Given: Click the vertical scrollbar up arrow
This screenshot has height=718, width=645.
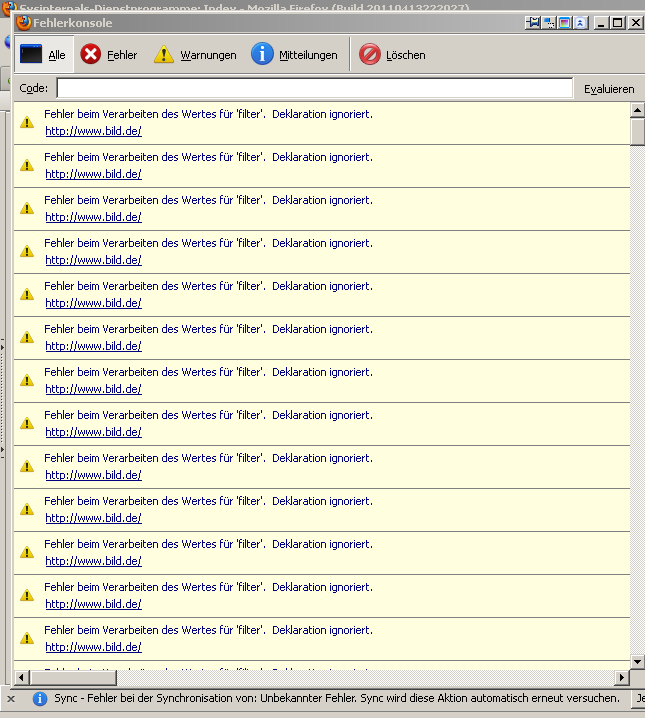Looking at the screenshot, I should 637,110.
